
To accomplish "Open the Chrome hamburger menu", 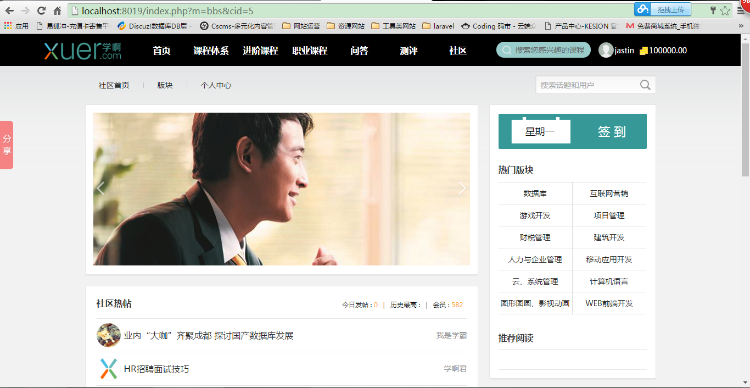I will [x=741, y=11].
